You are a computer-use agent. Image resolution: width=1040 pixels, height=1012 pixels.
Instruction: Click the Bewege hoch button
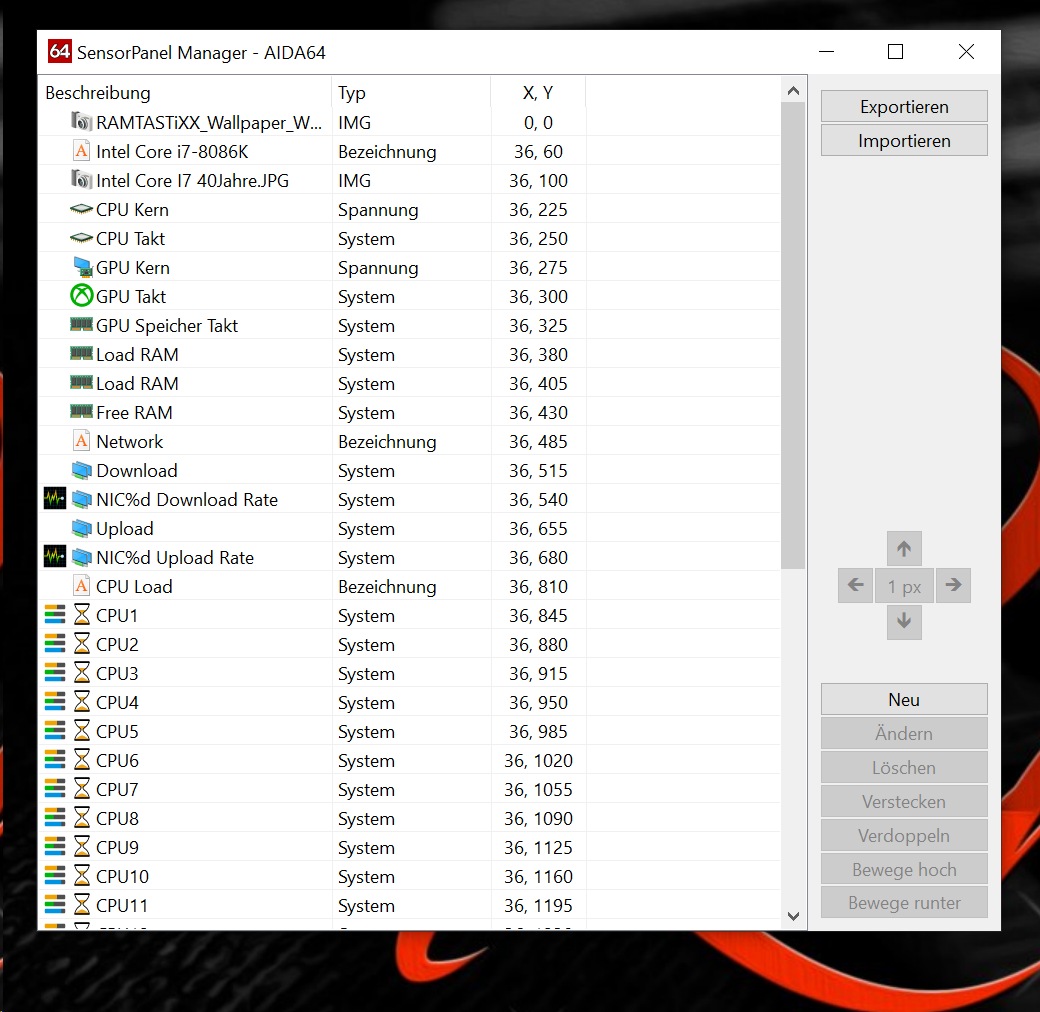(x=904, y=869)
